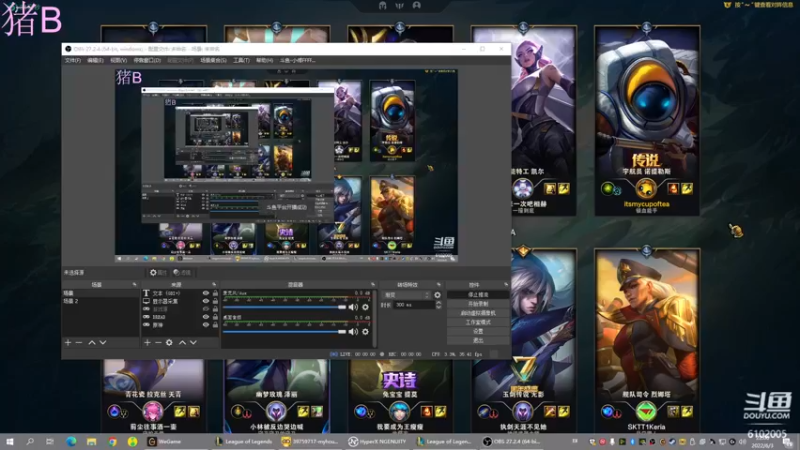Remove scene with the minus icon in OBS Scenes panel
Image resolution: width=800 pixels, height=450 pixels.
(79, 342)
